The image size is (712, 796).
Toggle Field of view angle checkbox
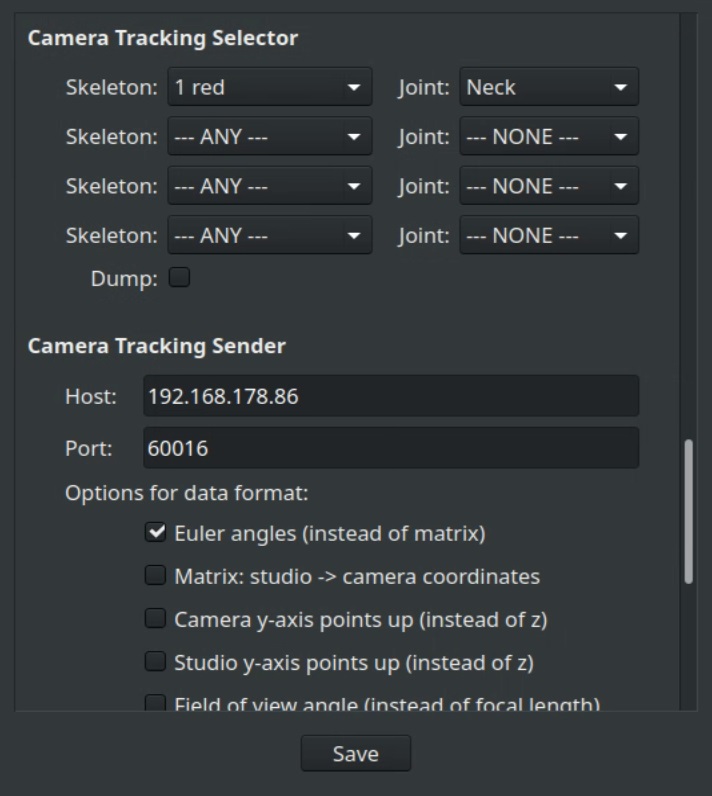click(156, 704)
